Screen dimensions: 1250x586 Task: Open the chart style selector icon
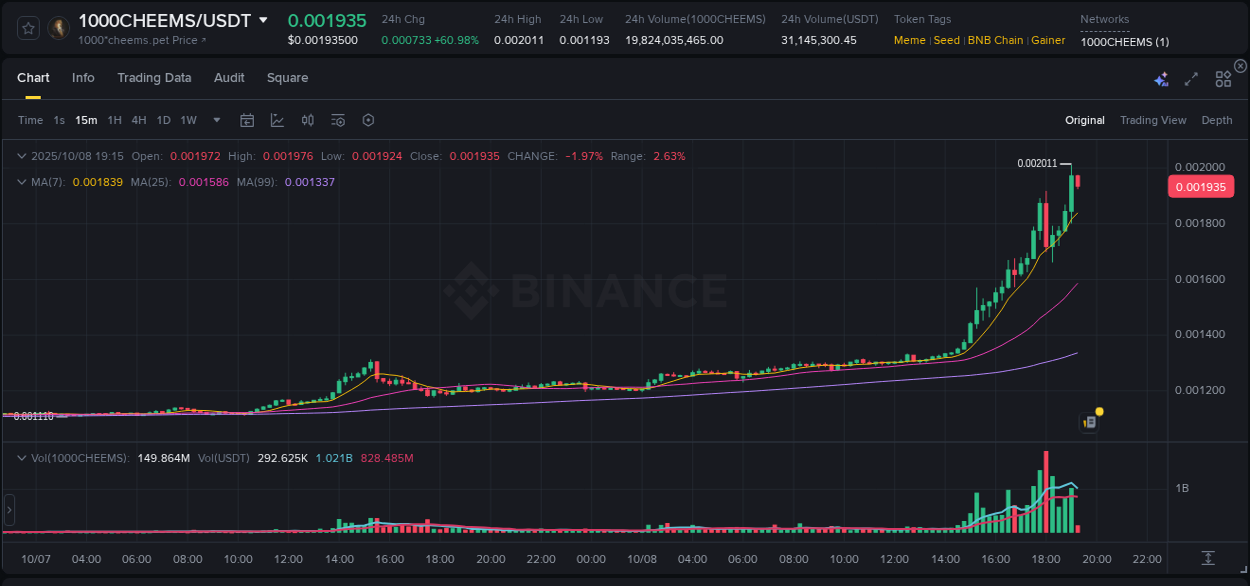click(277, 120)
